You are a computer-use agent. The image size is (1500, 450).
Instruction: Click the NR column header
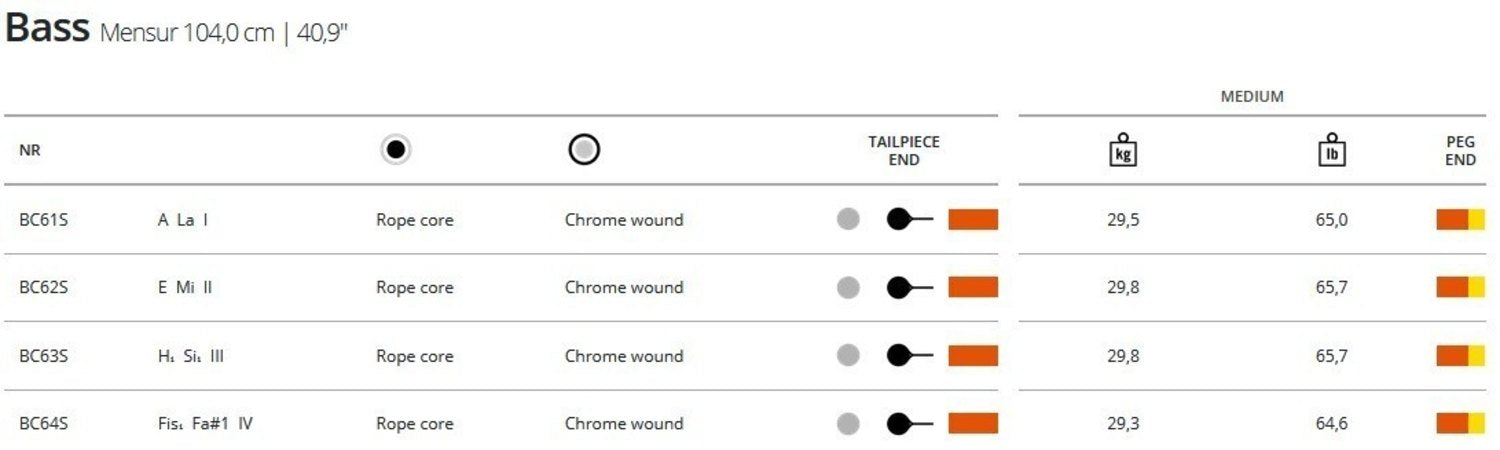coord(30,151)
